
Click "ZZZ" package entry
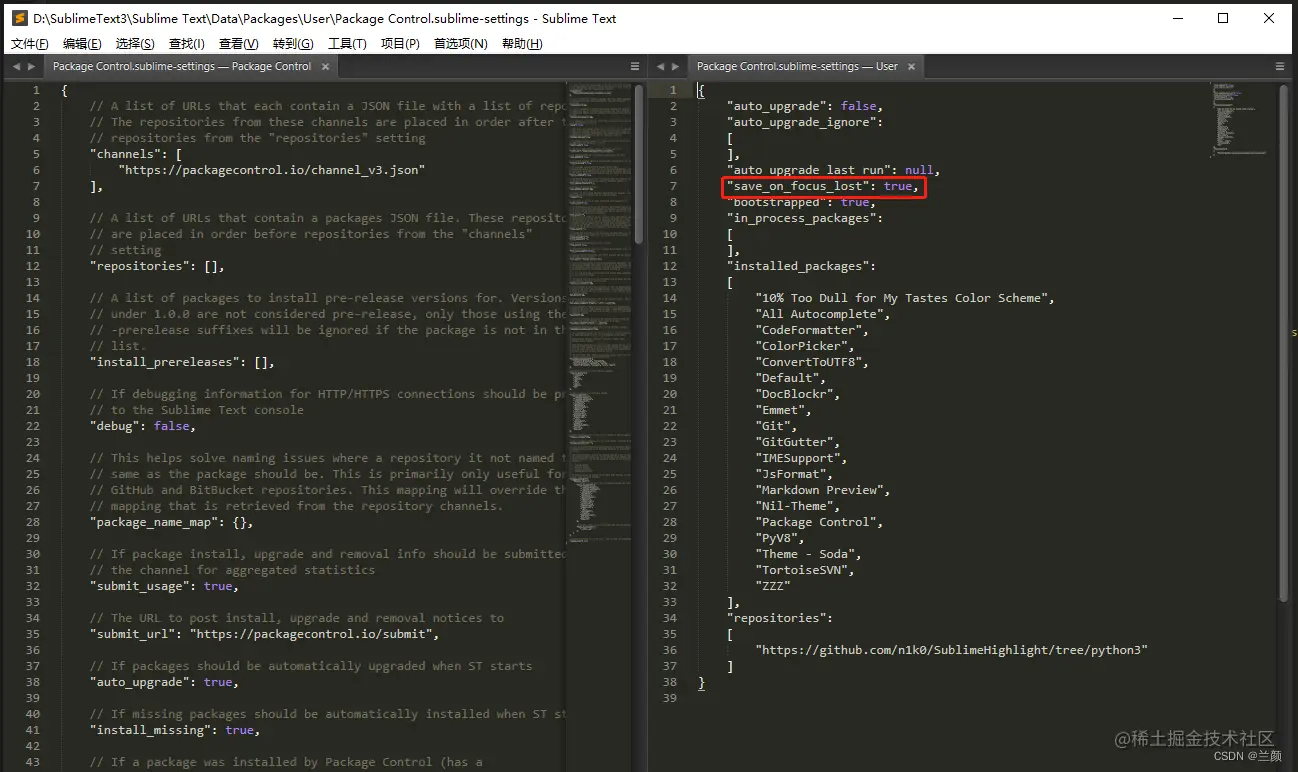pos(773,586)
